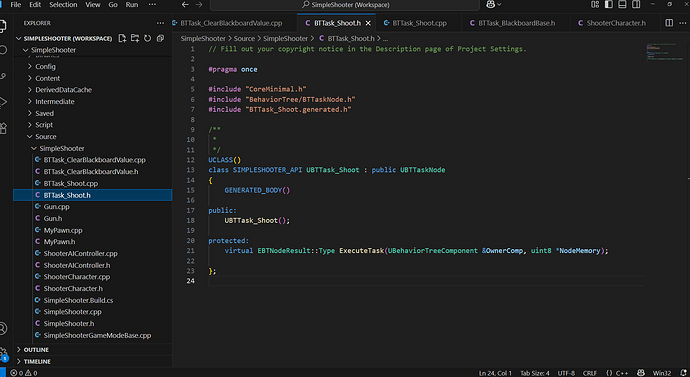Expand the OUTLINE section

click(36, 350)
